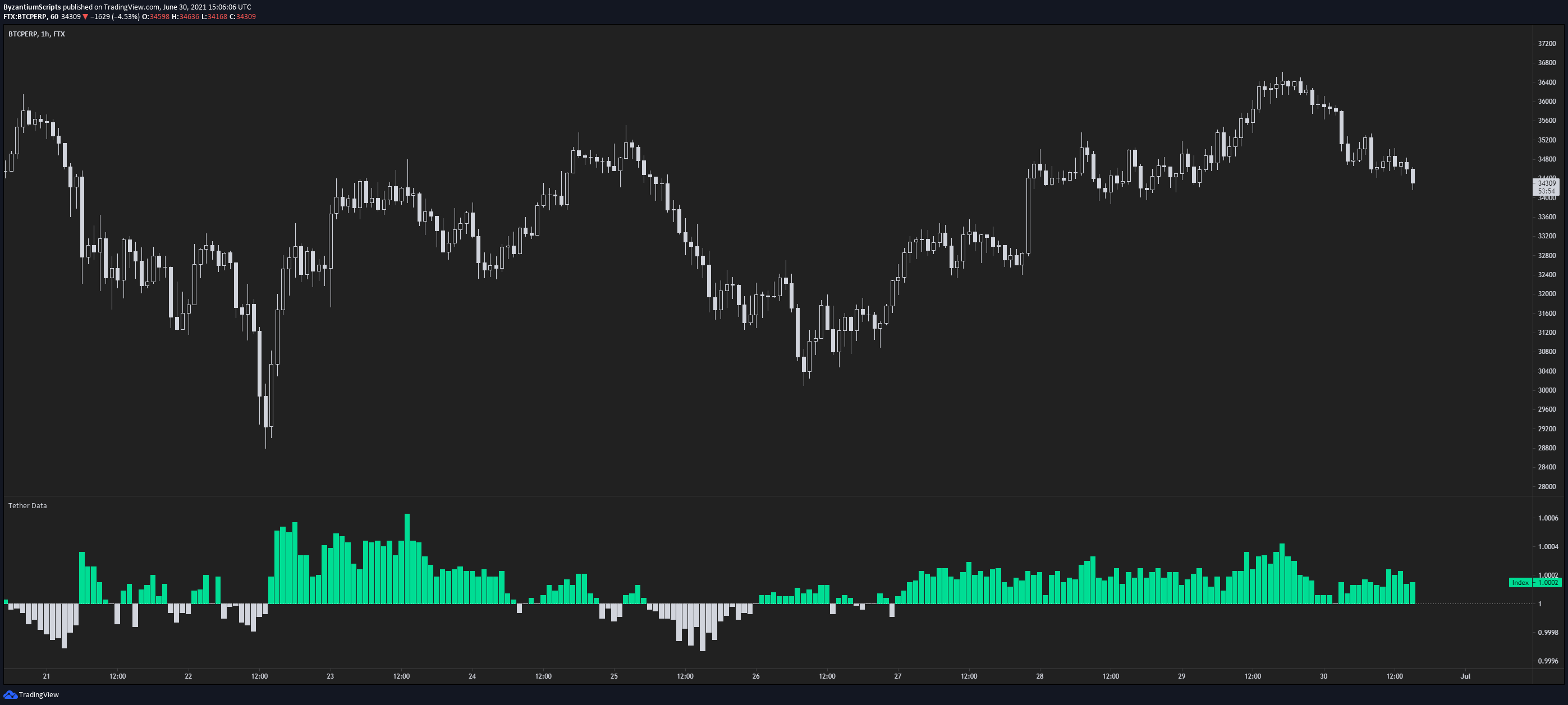Click the 0.9996 Tether axis label
The width and height of the screenshot is (1568, 705).
[x=1548, y=661]
